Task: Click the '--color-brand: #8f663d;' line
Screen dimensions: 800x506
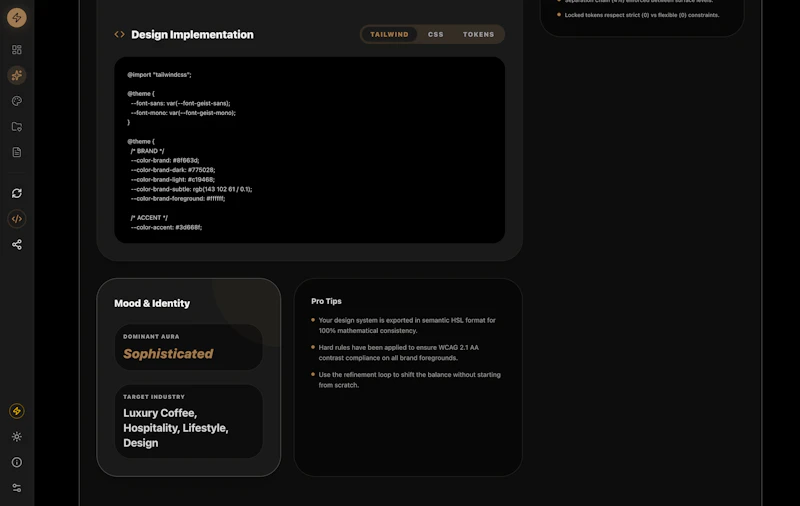Action: pyautogui.click(x=165, y=160)
